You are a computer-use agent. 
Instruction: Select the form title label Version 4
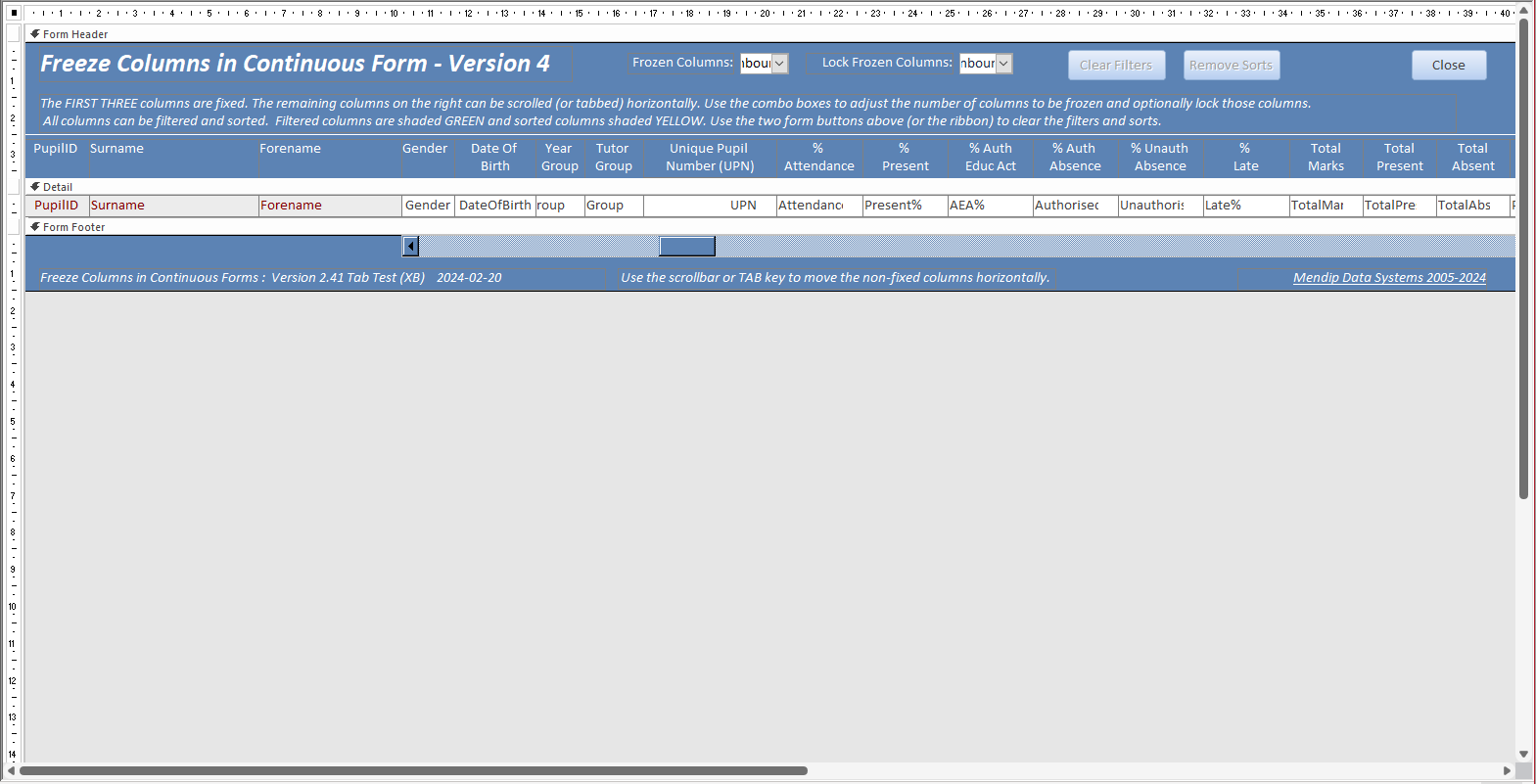pos(295,64)
